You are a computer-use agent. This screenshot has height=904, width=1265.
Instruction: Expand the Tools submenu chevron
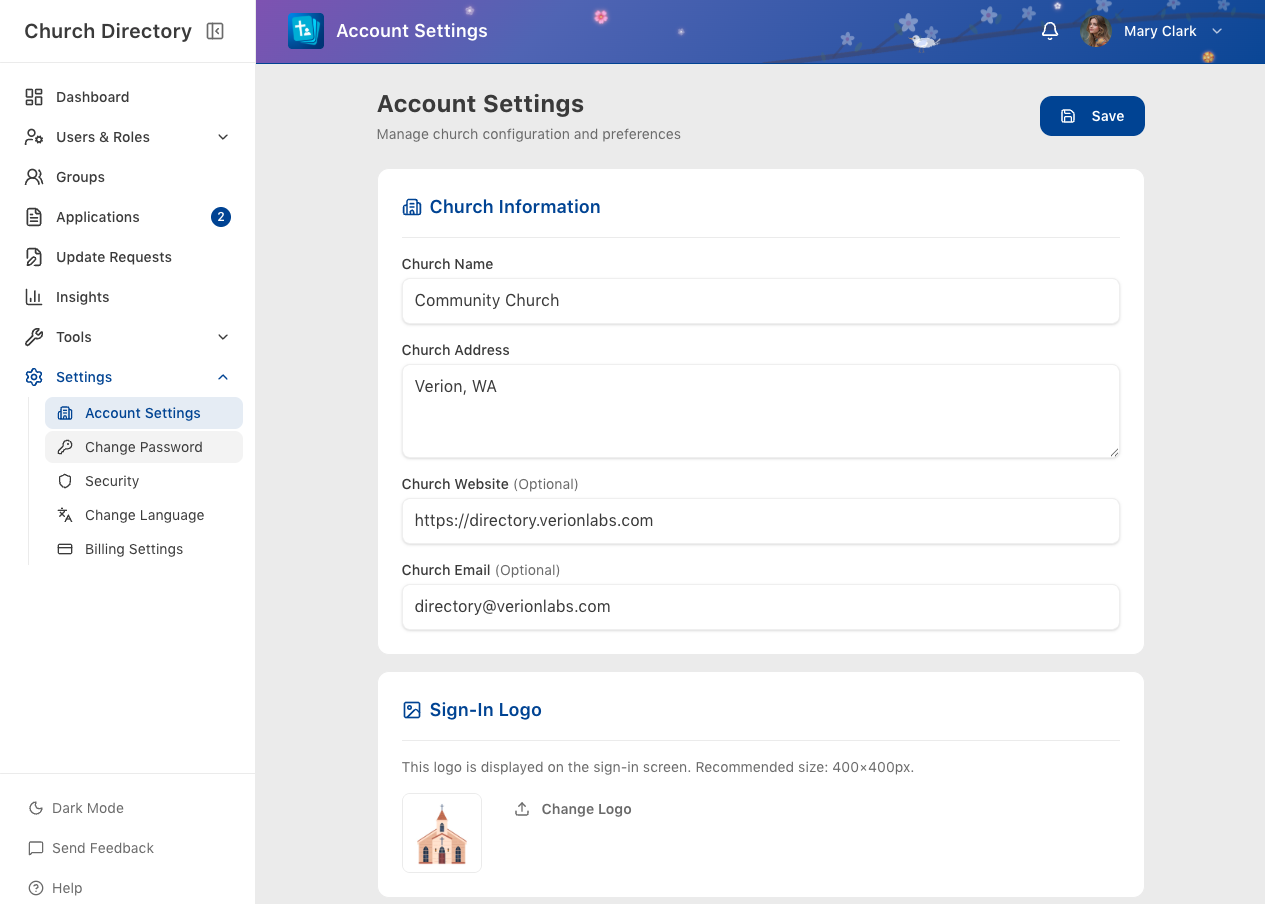[223, 337]
